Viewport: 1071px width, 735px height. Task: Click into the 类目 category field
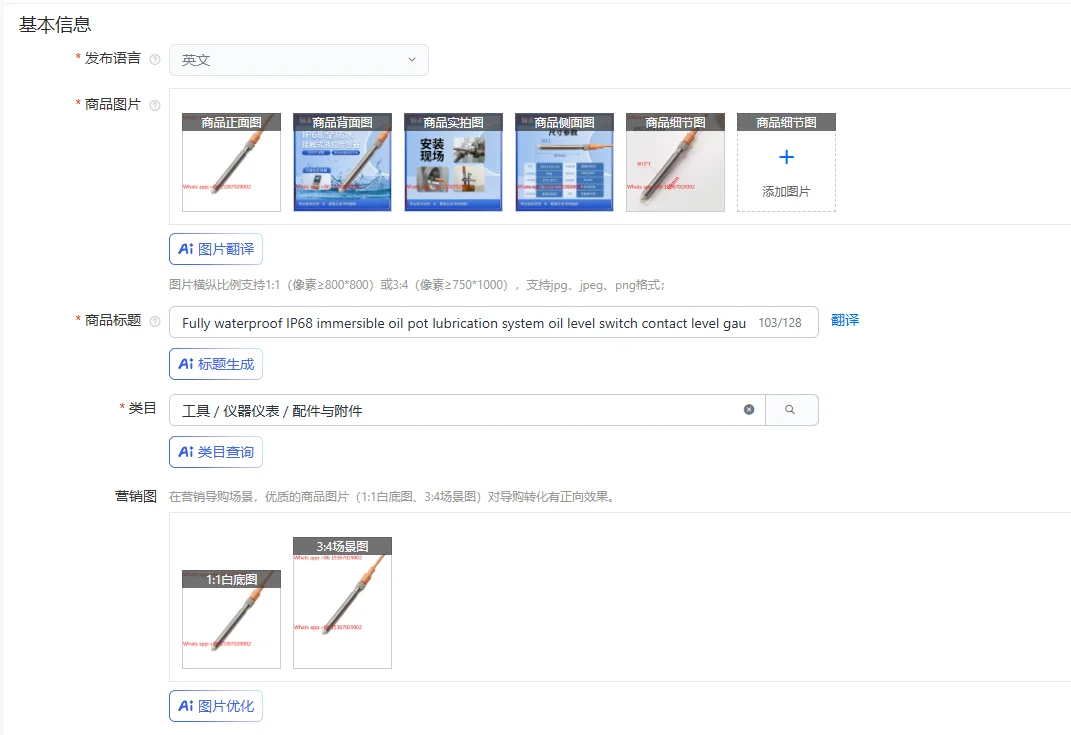[x=467, y=411]
